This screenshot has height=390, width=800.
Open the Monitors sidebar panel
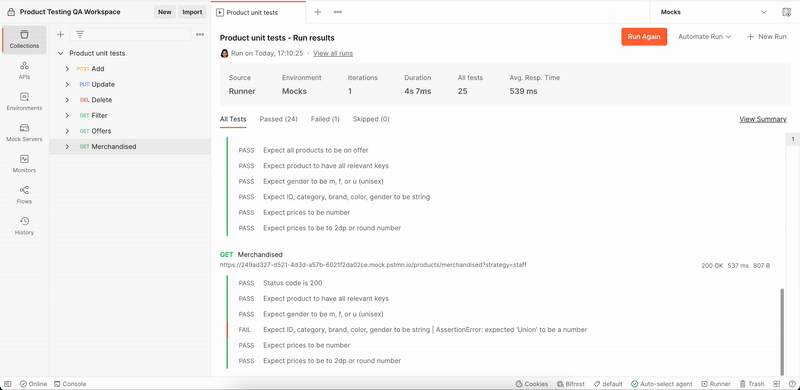[24, 164]
